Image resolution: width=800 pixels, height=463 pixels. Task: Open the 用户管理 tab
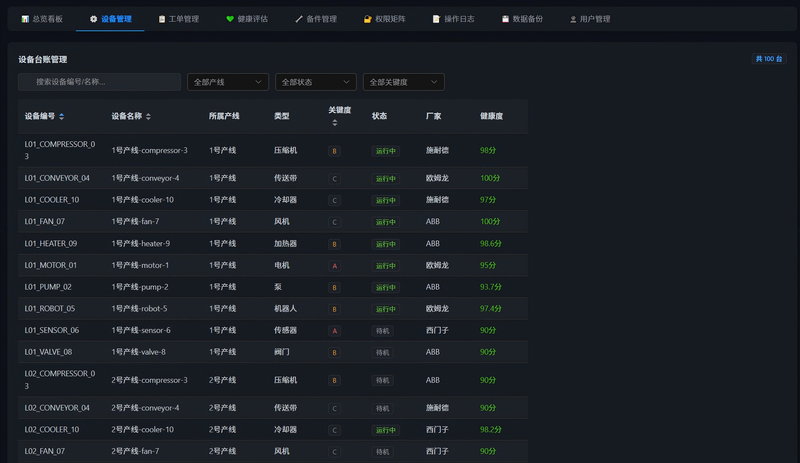[590, 19]
